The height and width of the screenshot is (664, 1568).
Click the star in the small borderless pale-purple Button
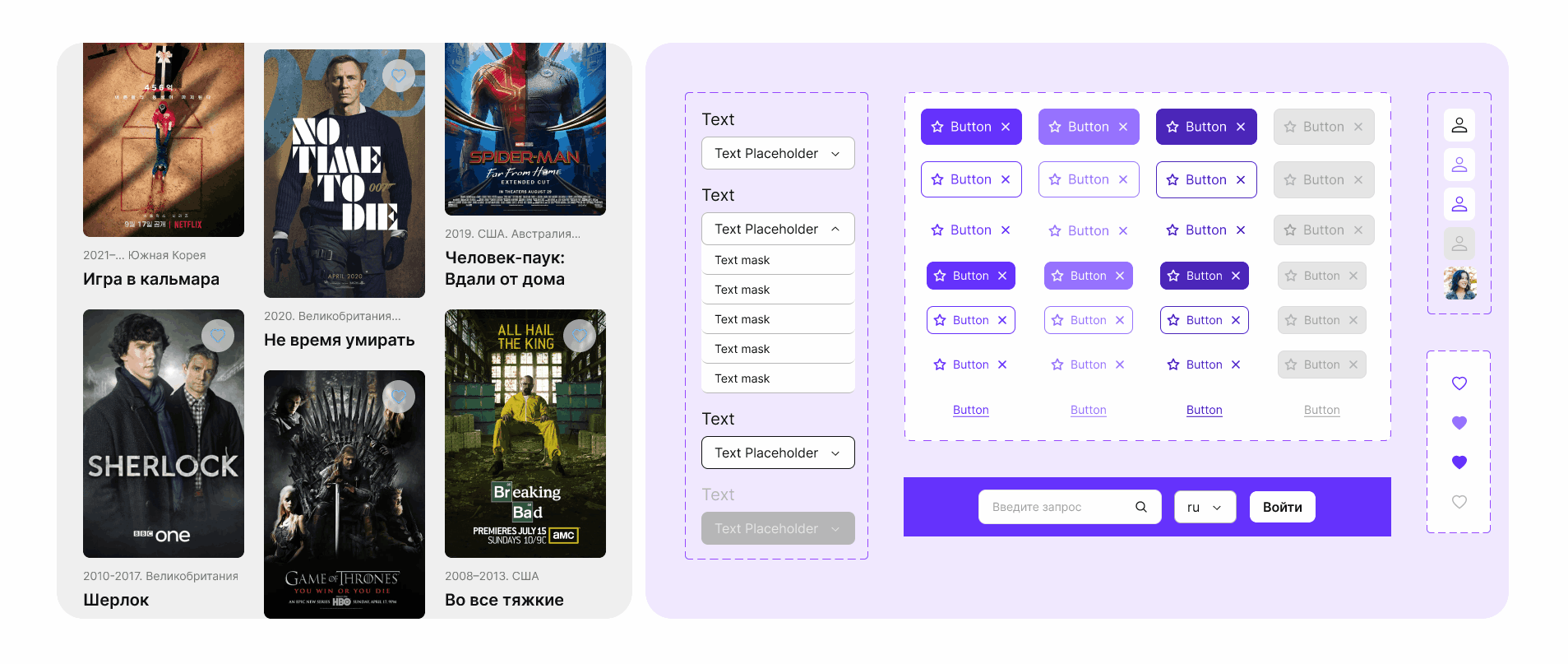(1057, 365)
